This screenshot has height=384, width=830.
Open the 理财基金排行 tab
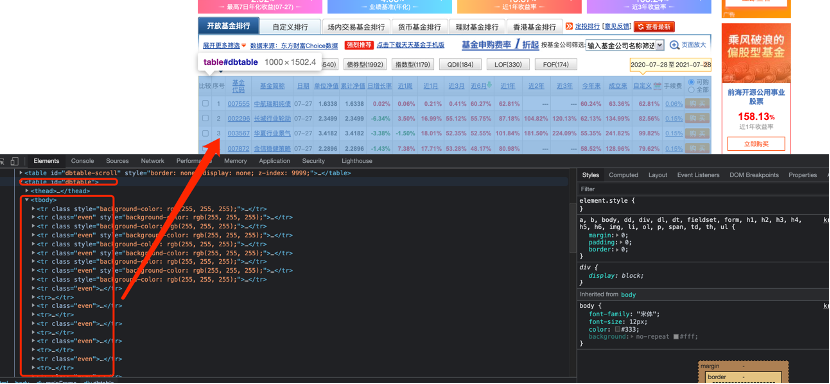pos(477,27)
